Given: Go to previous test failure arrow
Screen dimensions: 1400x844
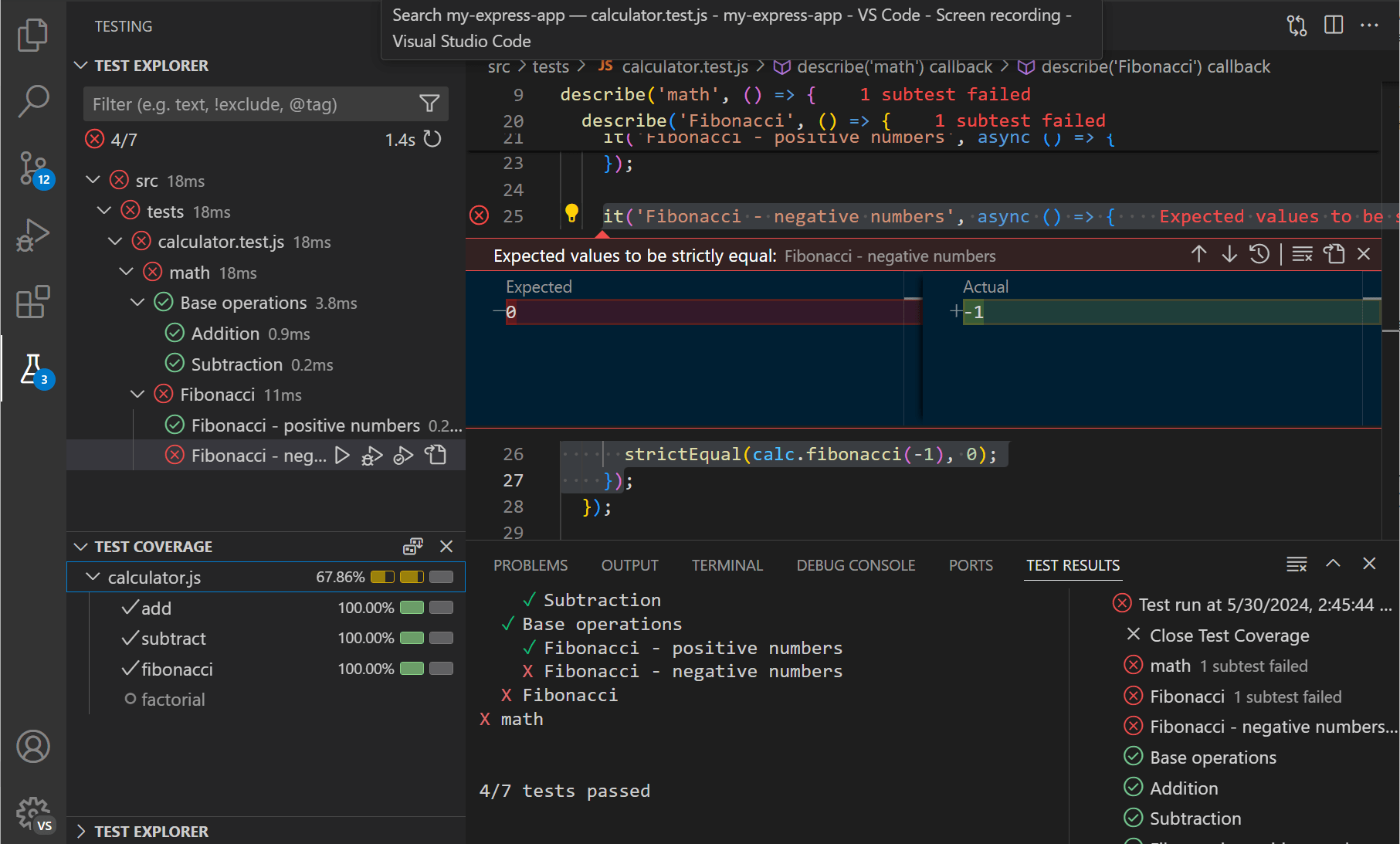Looking at the screenshot, I should tap(1198, 254).
